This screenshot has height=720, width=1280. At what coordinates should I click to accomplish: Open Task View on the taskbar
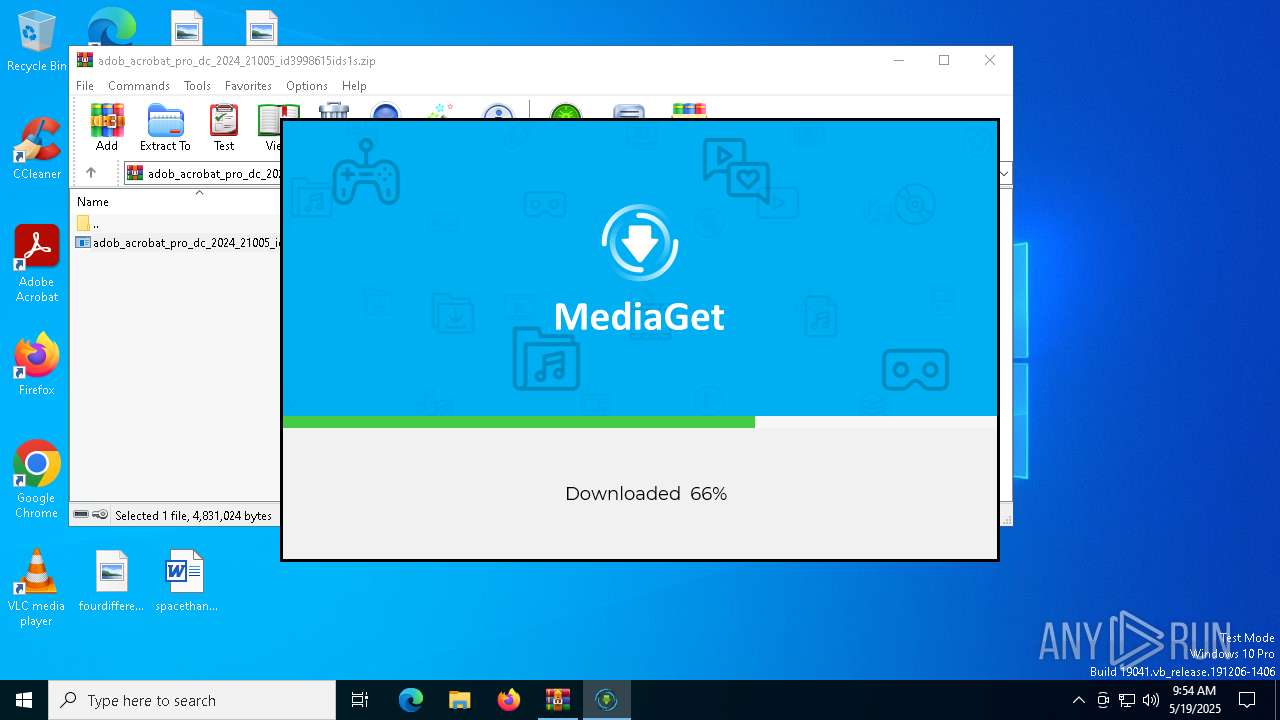pos(360,700)
